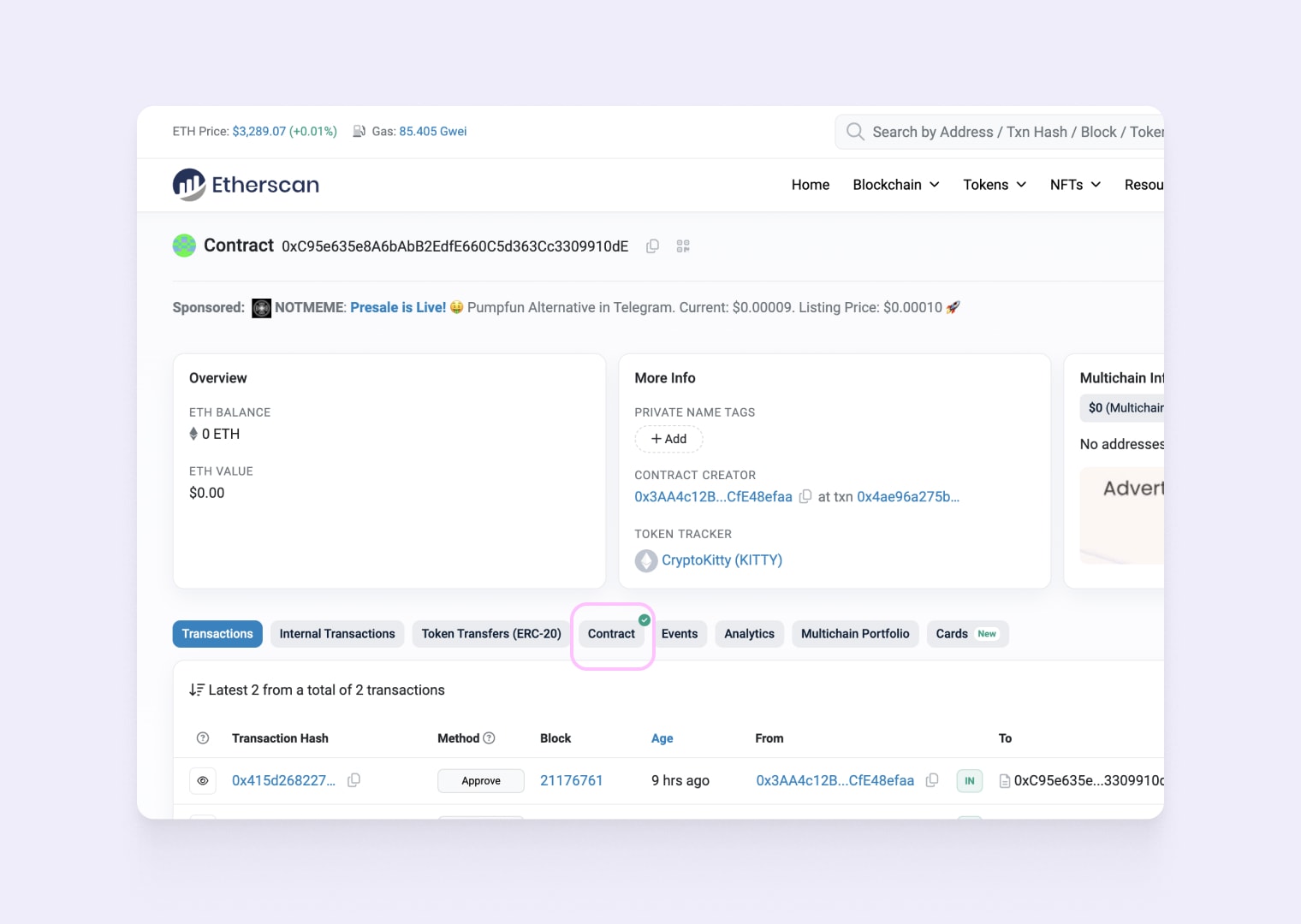Select the Transactions tab
The image size is (1301, 924).
click(217, 634)
